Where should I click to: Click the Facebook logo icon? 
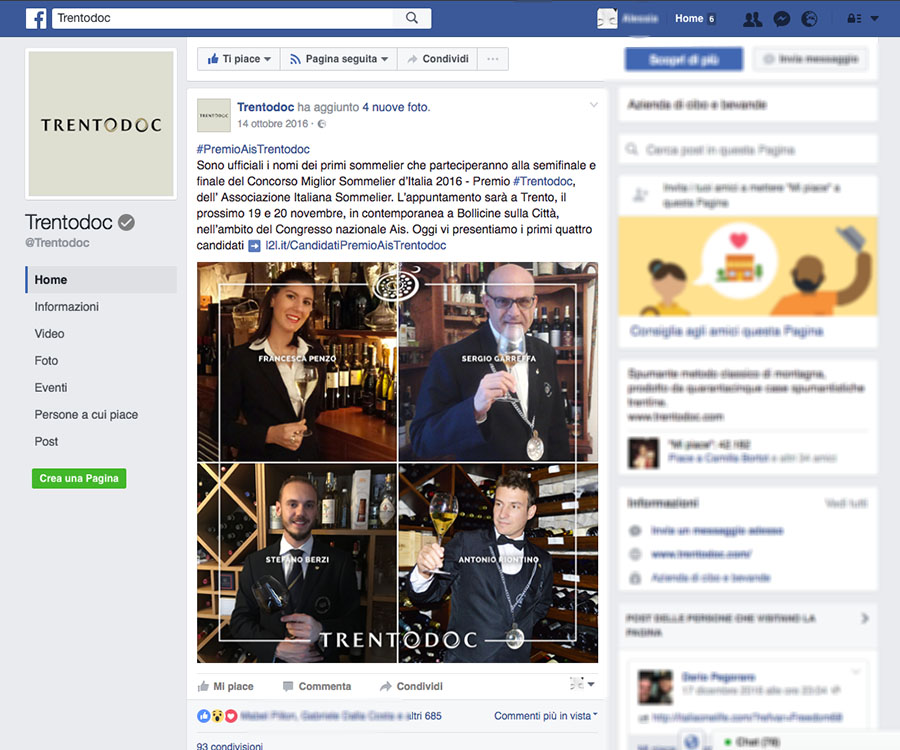pos(36,18)
